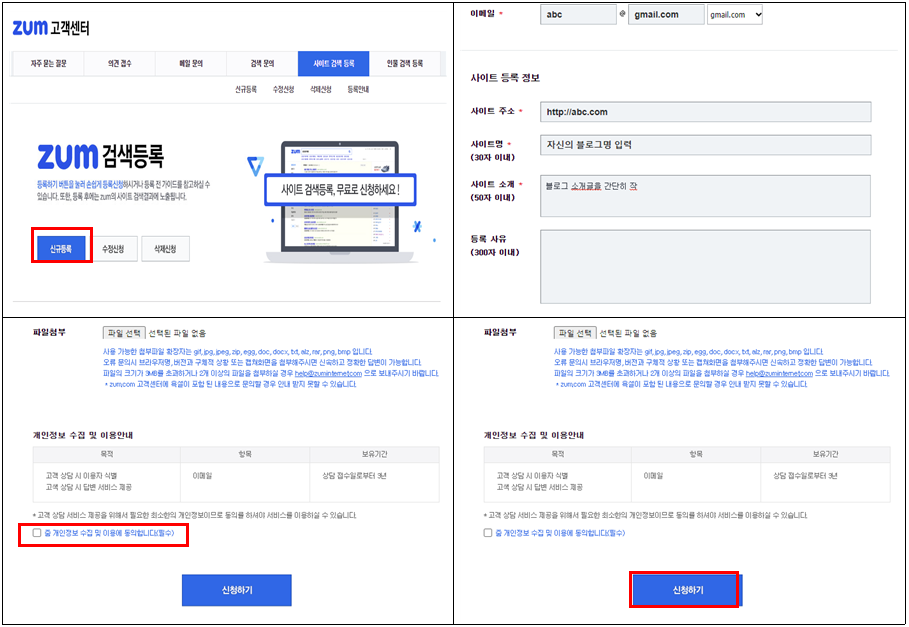Click the 사이트 등록 정보 section heading

[x=505, y=78]
